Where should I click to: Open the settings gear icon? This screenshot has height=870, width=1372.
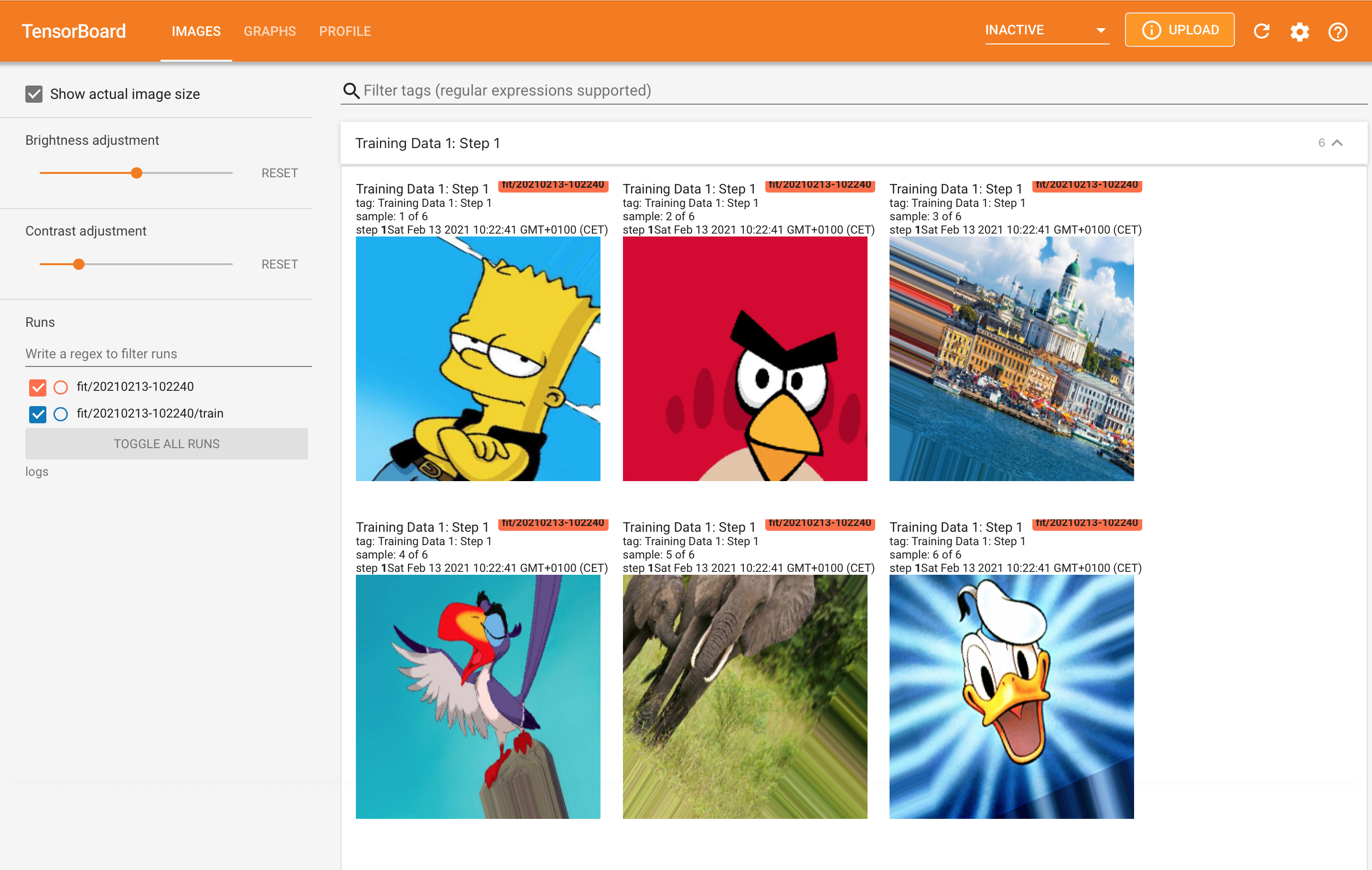click(1299, 32)
